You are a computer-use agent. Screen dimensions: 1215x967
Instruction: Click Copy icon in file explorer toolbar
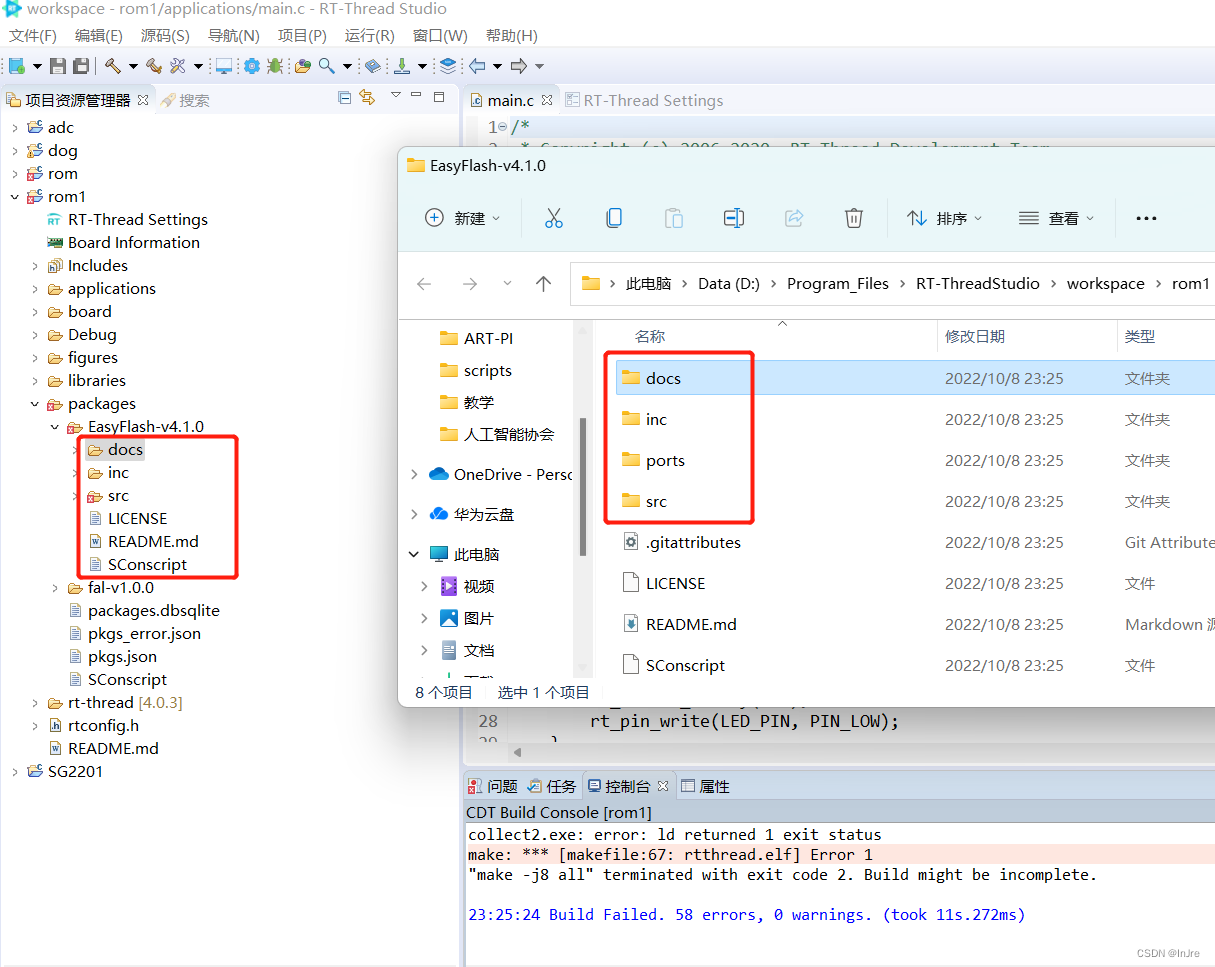coord(614,218)
